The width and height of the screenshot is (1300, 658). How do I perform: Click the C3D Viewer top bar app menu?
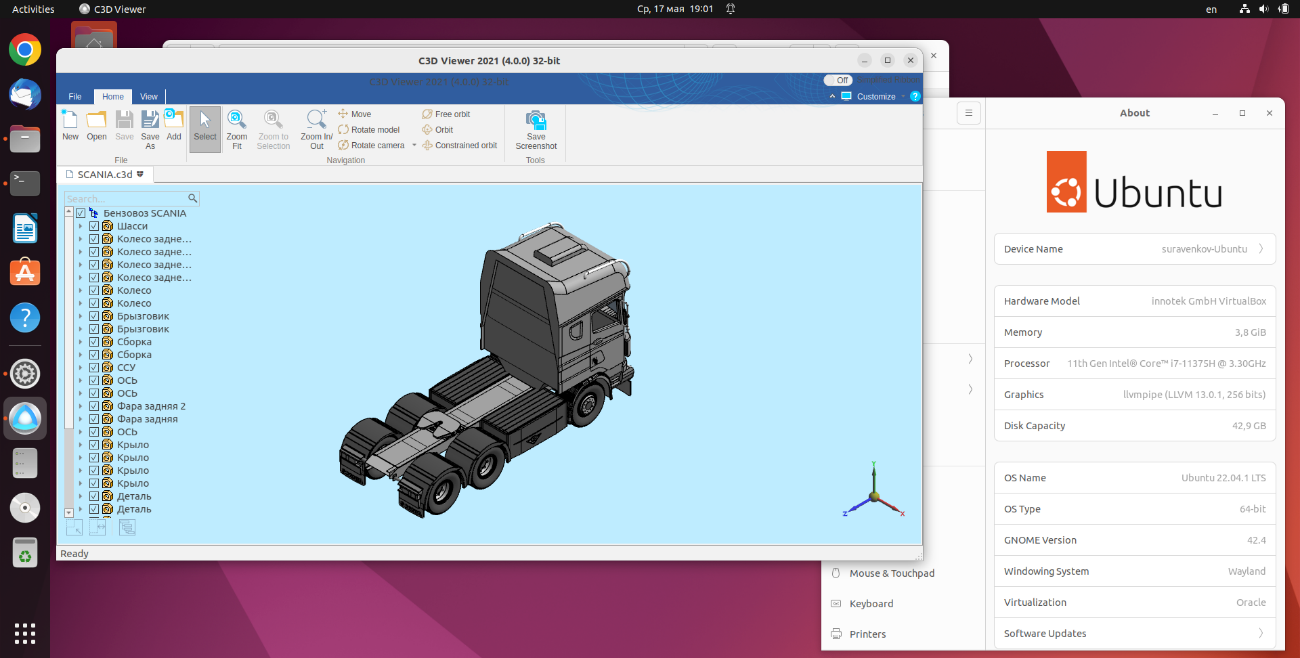(112, 9)
